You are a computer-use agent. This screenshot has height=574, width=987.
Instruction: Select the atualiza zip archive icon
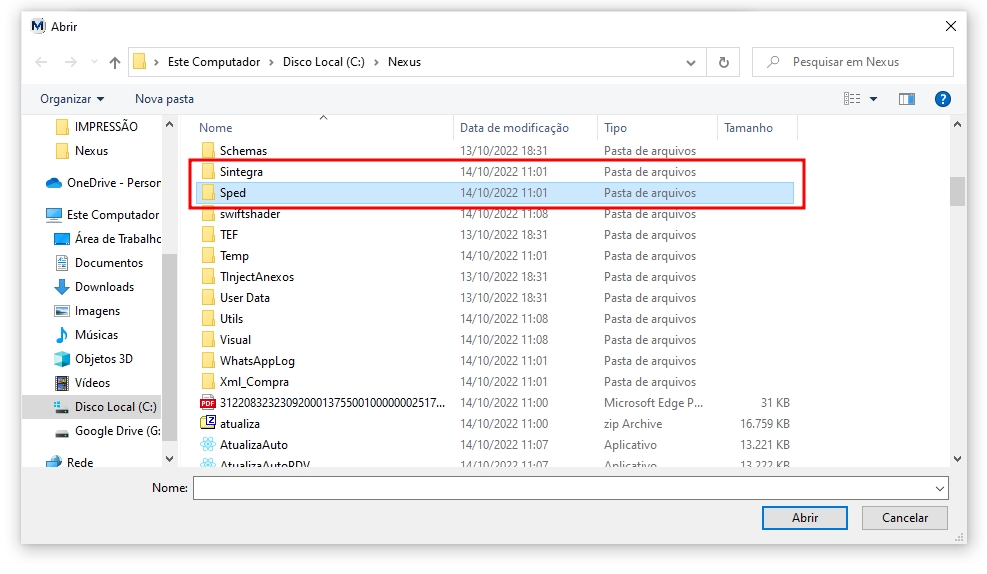[x=208, y=424]
